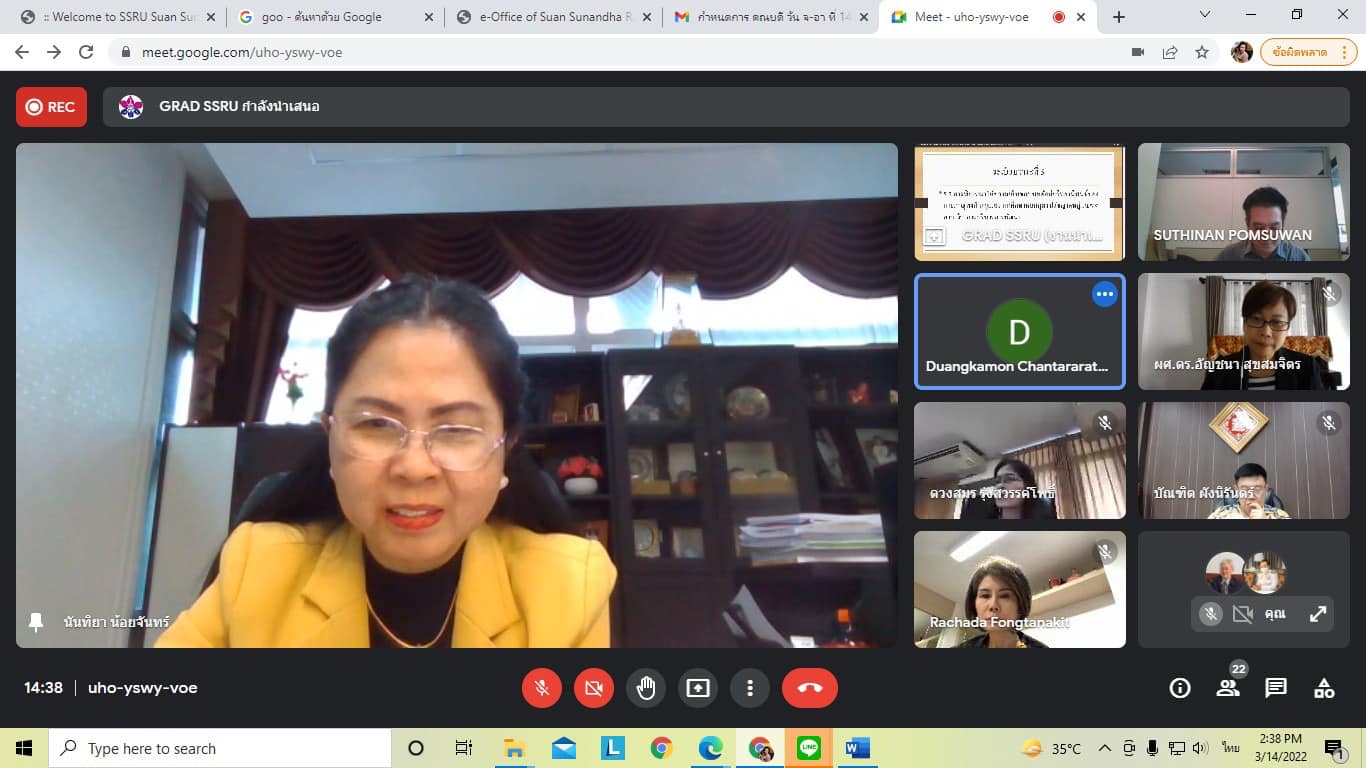The image size is (1366, 768).
Task: Switch to the e-Office Suan Sunandha tab
Action: click(553, 17)
